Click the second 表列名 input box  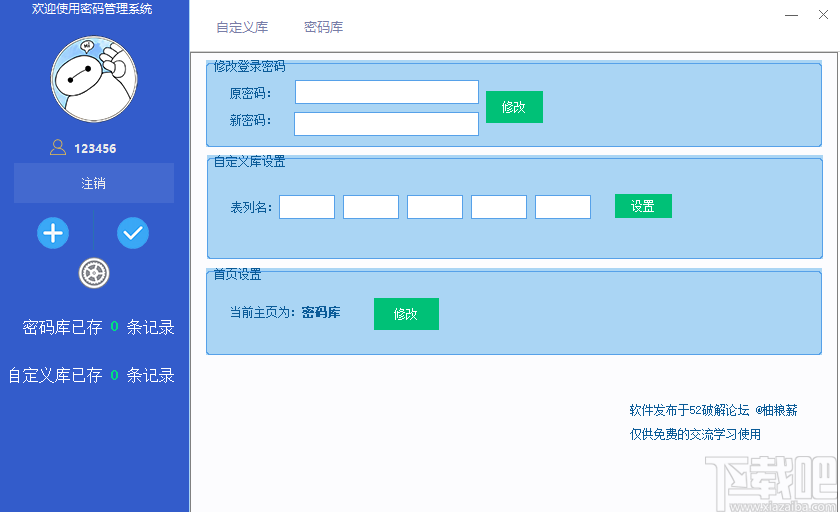[x=371, y=207]
